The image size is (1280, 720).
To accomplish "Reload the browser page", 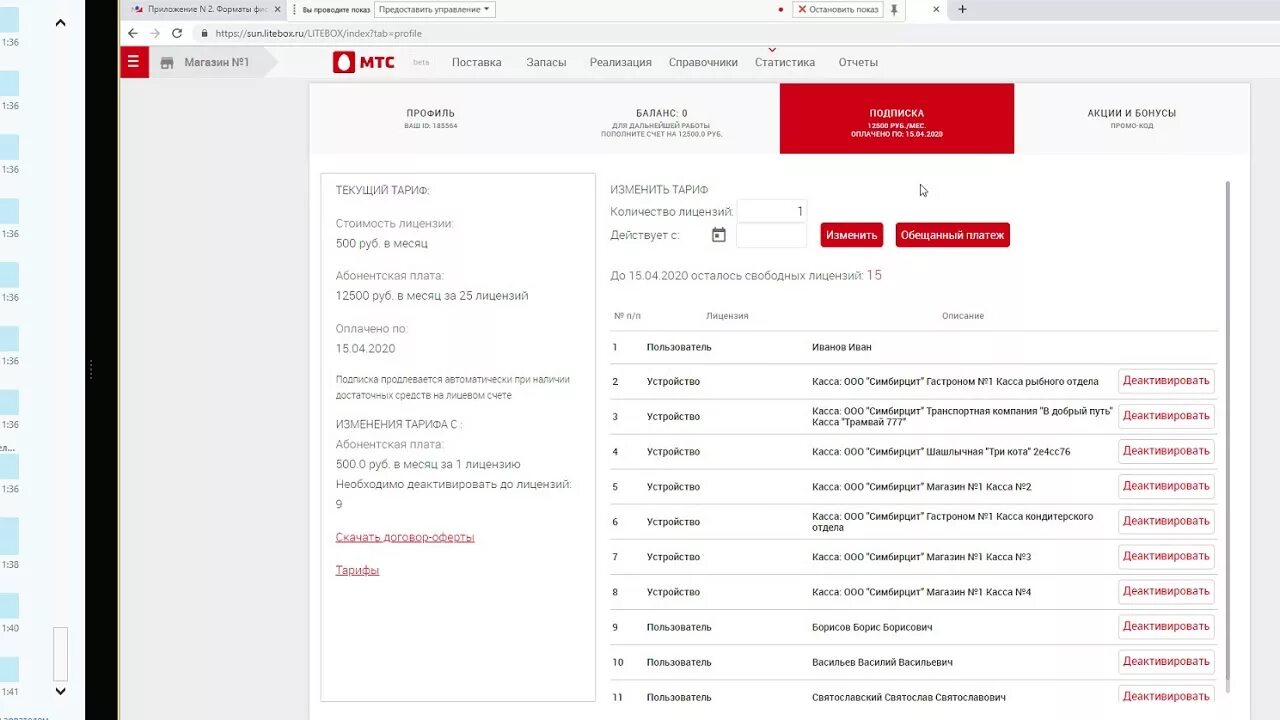I will 177,33.
